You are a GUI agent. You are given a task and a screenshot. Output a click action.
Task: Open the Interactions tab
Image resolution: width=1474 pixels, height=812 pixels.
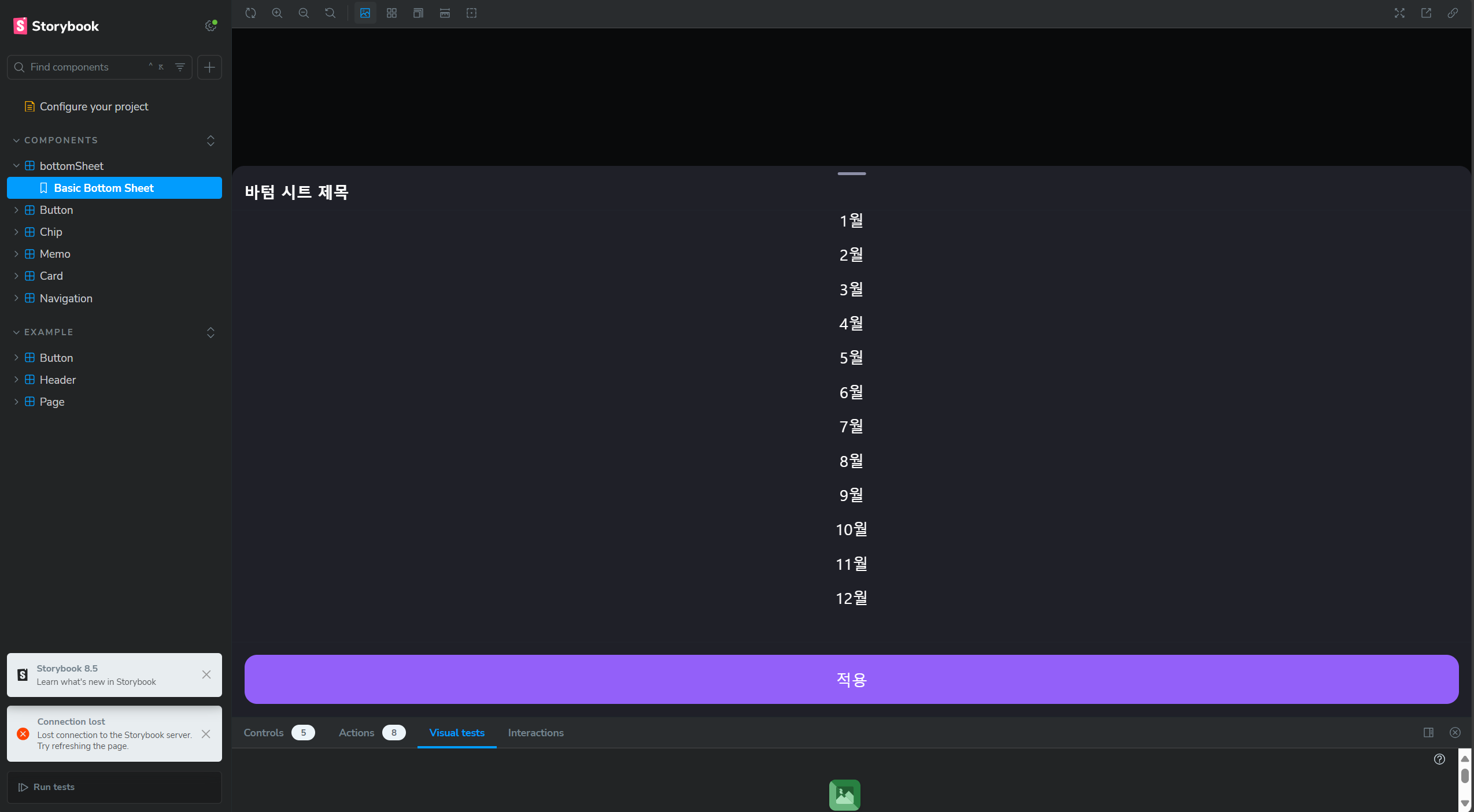[x=535, y=732]
